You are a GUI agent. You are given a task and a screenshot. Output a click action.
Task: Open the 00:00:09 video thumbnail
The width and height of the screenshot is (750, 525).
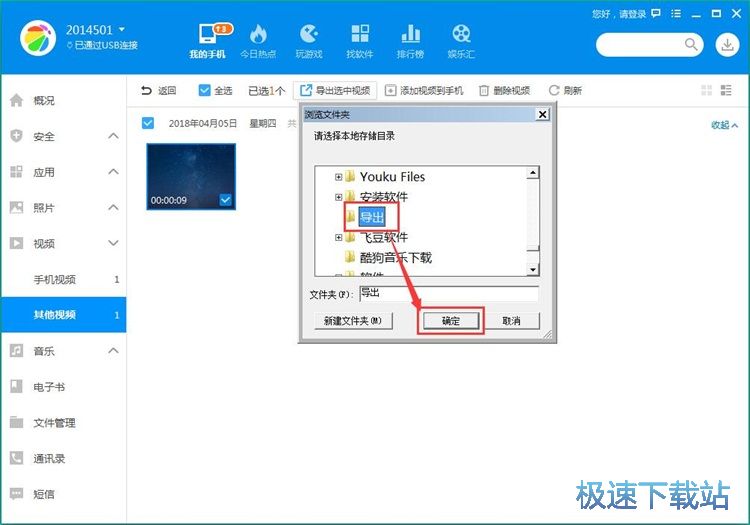191,176
